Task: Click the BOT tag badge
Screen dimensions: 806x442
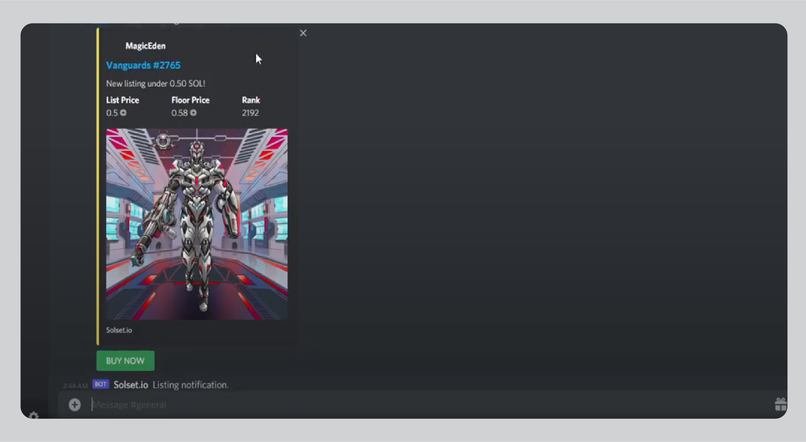Action: coord(101,384)
